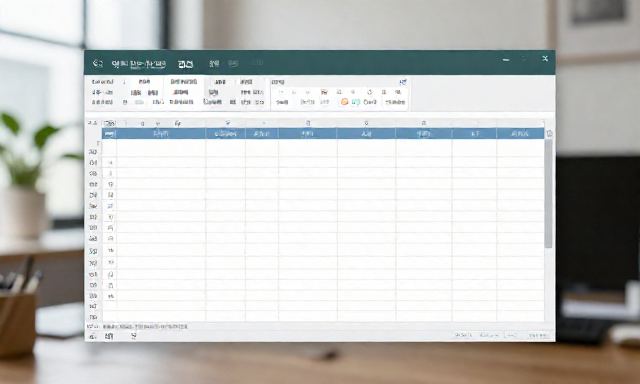Minimize the spreadsheet window

click(x=506, y=60)
